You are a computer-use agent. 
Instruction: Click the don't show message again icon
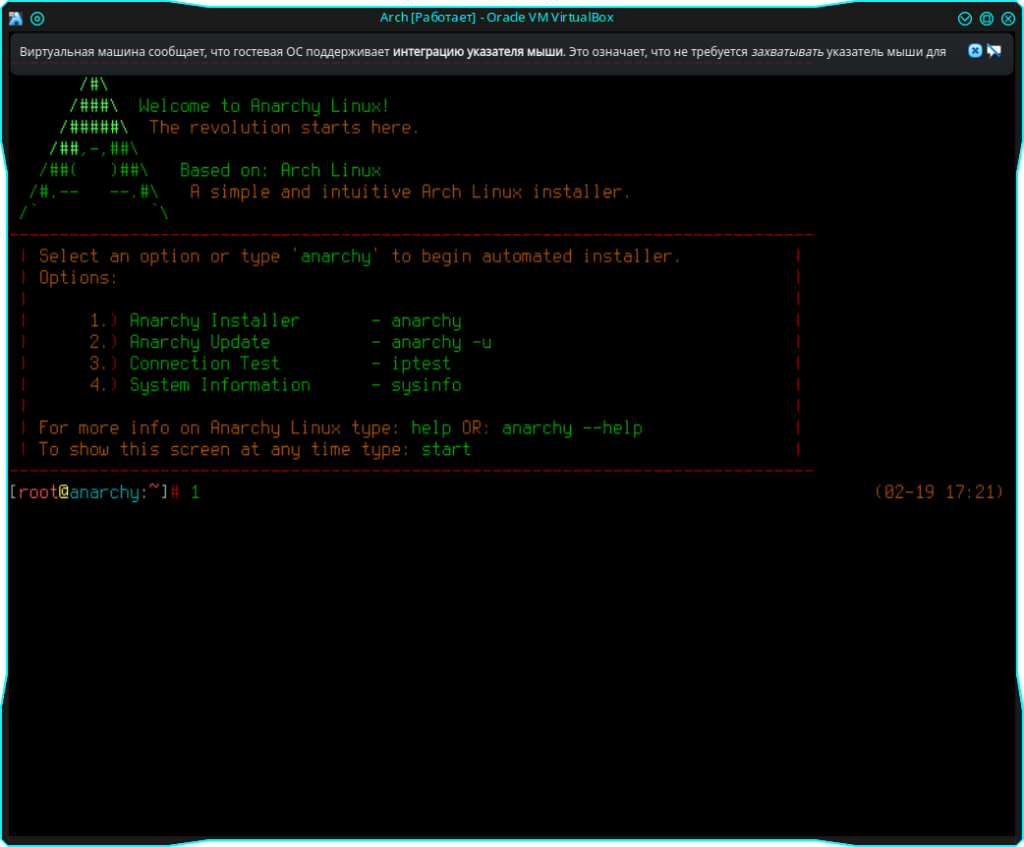tap(994, 51)
